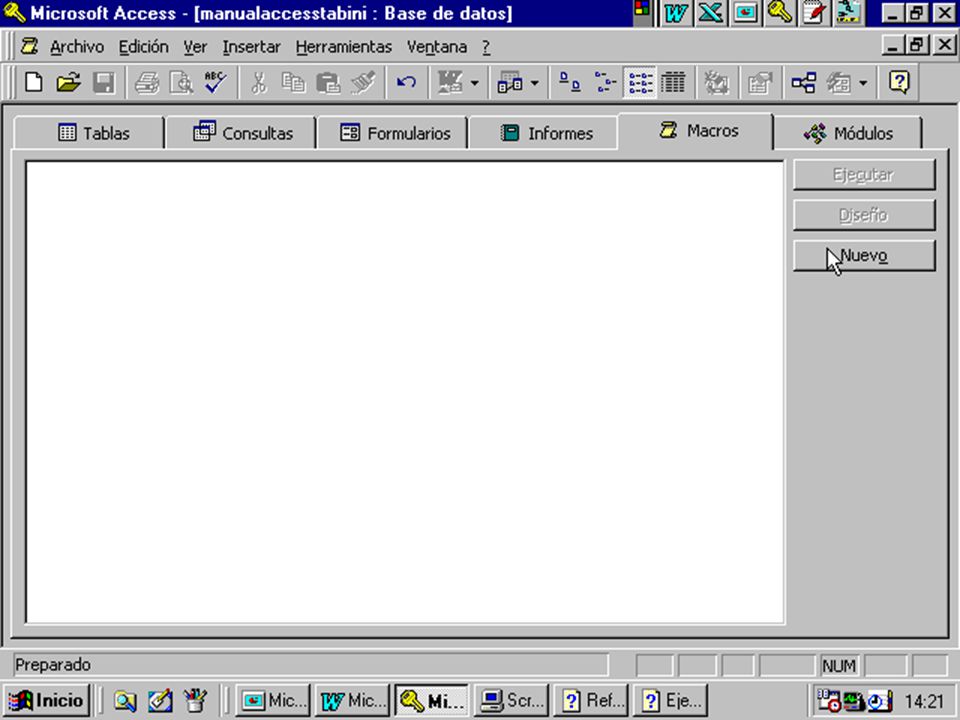Click the Print icon
Screen dimensions: 960x720
coord(147,82)
